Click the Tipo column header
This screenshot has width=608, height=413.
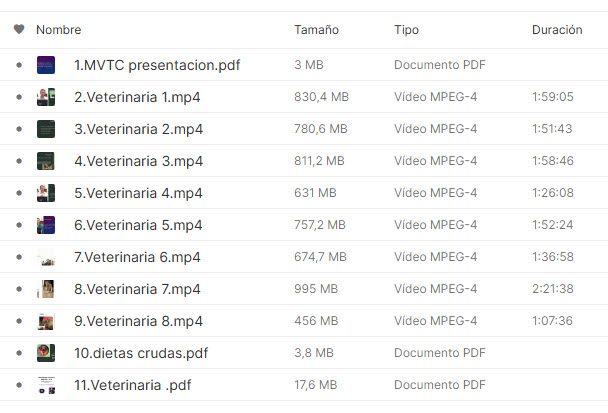coord(406,30)
